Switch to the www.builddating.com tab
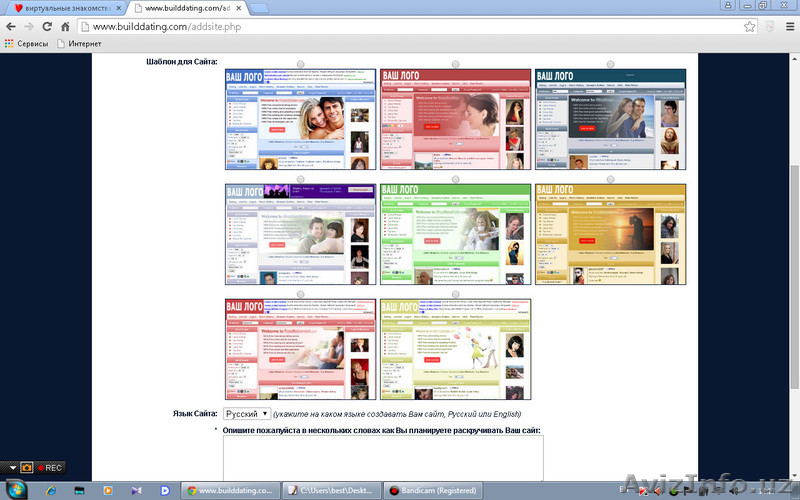This screenshot has width=800, height=500. point(190,7)
